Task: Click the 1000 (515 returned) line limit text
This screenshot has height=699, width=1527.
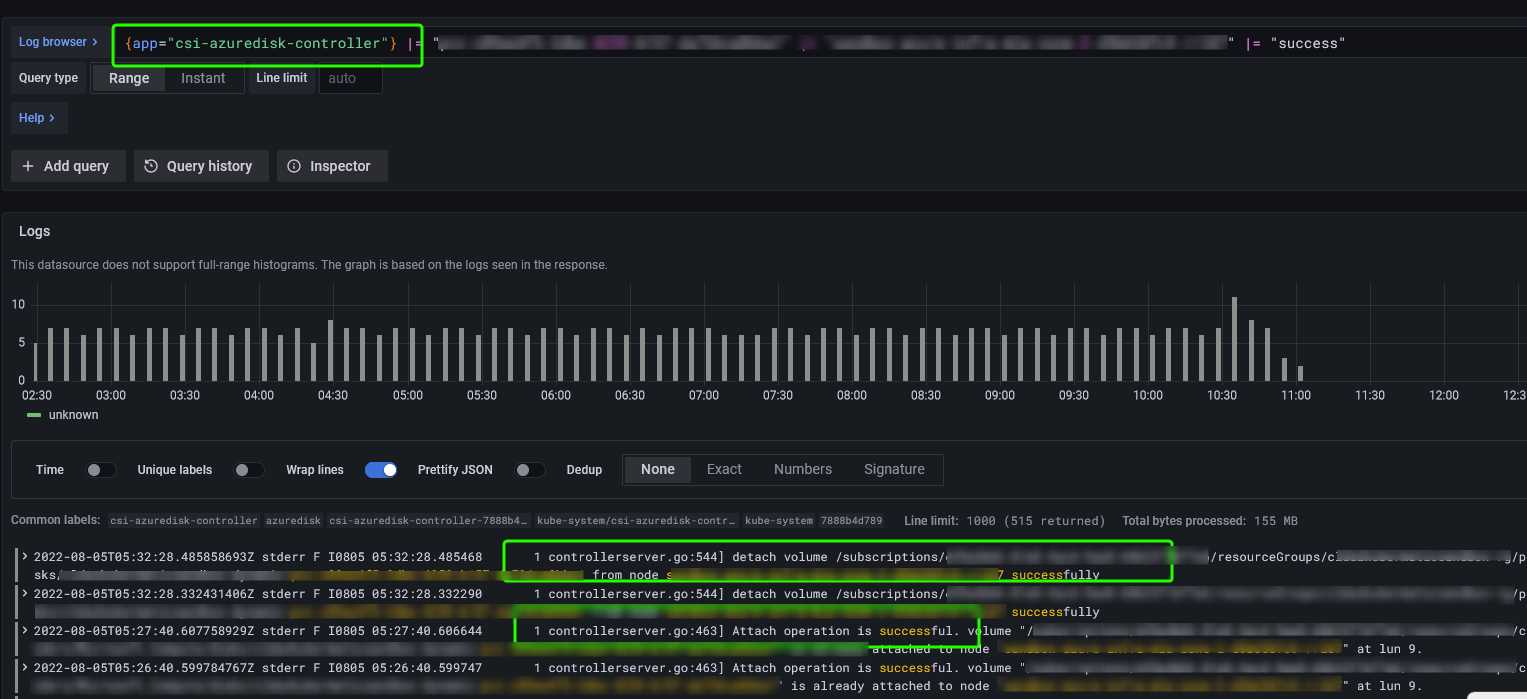Action: point(1035,521)
